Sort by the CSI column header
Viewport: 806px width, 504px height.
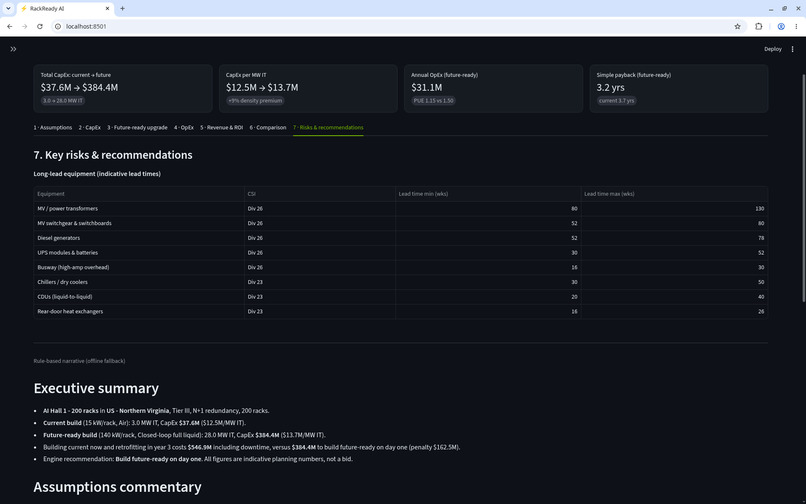click(x=320, y=194)
